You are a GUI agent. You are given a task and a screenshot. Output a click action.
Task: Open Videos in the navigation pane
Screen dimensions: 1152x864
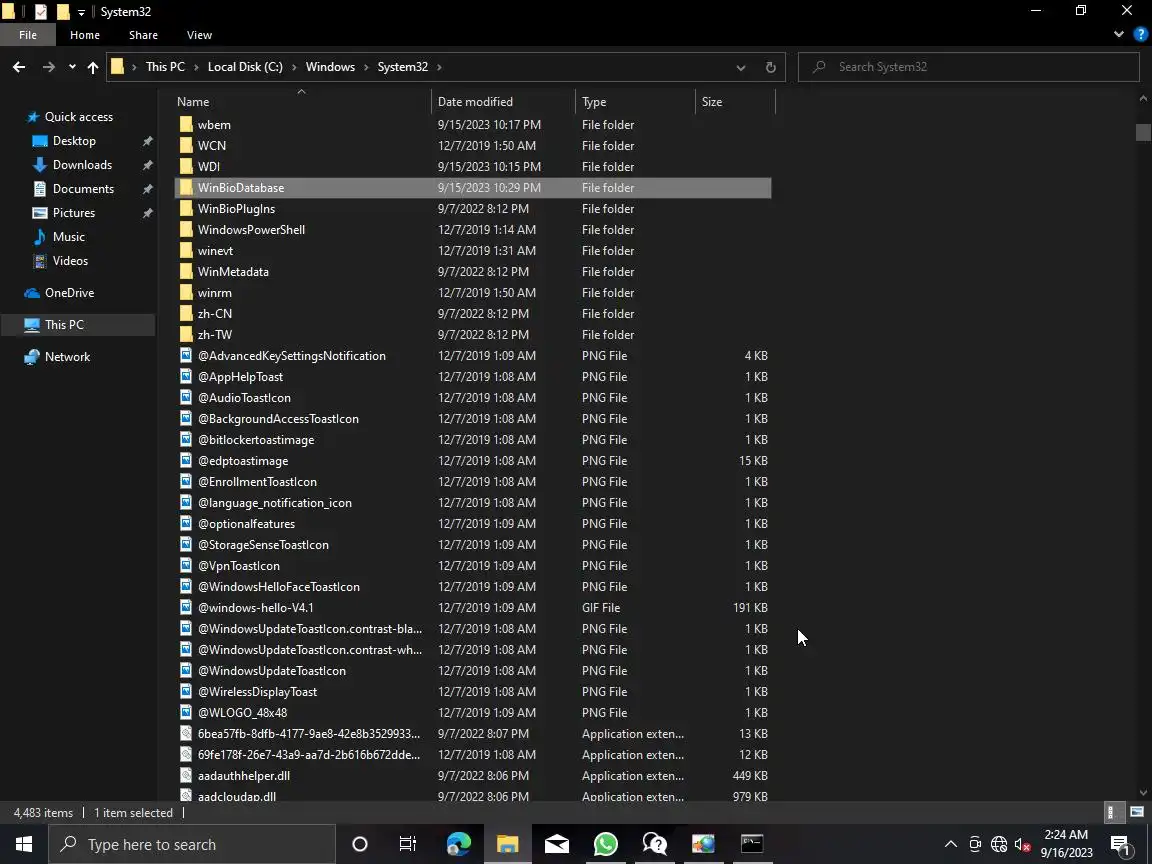pyautogui.click(x=70, y=261)
